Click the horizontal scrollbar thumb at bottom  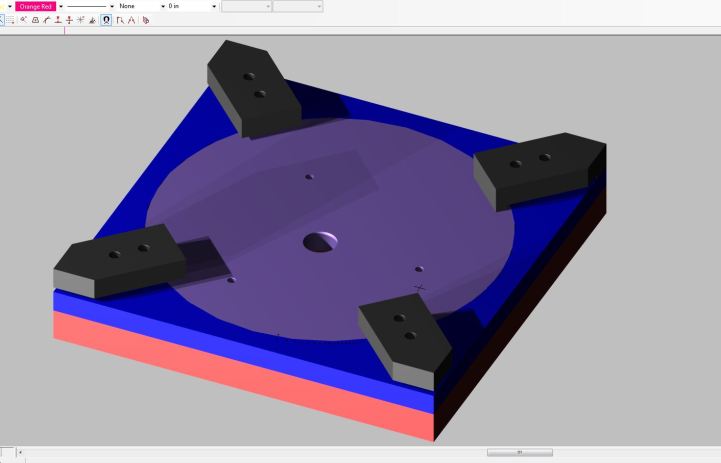point(520,452)
